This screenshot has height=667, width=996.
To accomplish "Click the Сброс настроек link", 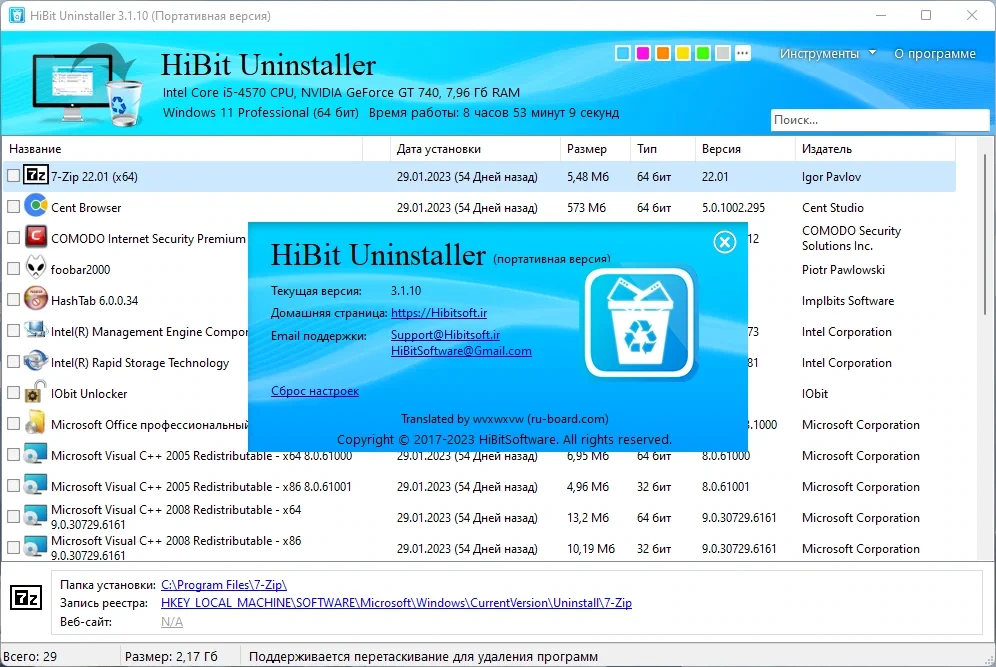I will 314,391.
